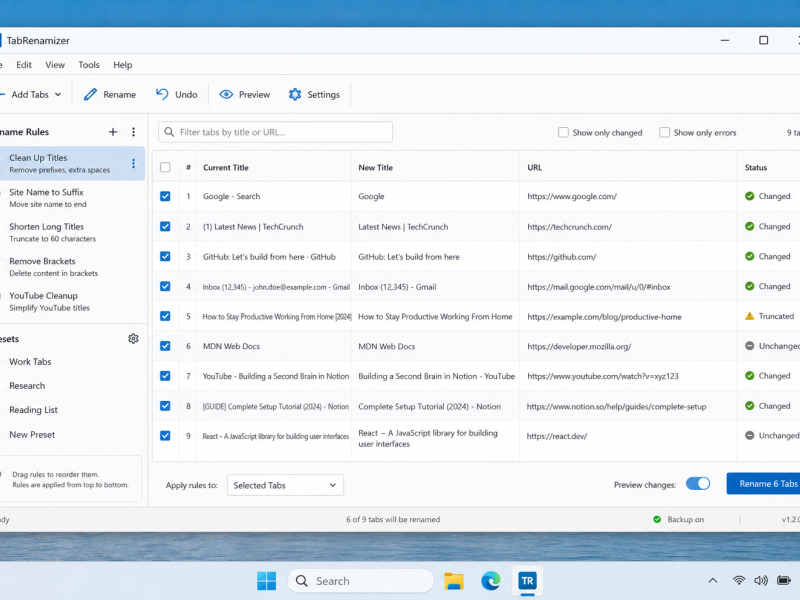Uncheck the Gmail Inbox row 4 checkbox
This screenshot has width=800, height=600.
point(165,286)
